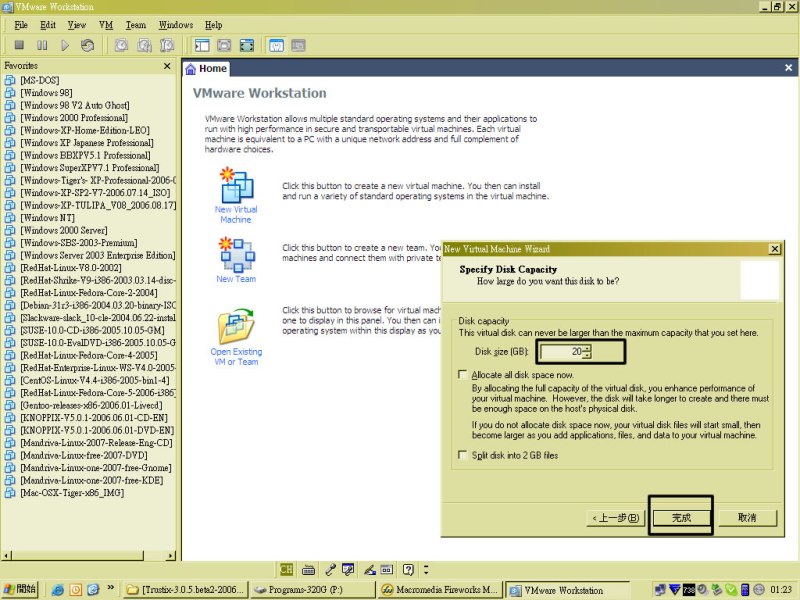Open the View menu
The image size is (800, 600).
pos(77,25)
